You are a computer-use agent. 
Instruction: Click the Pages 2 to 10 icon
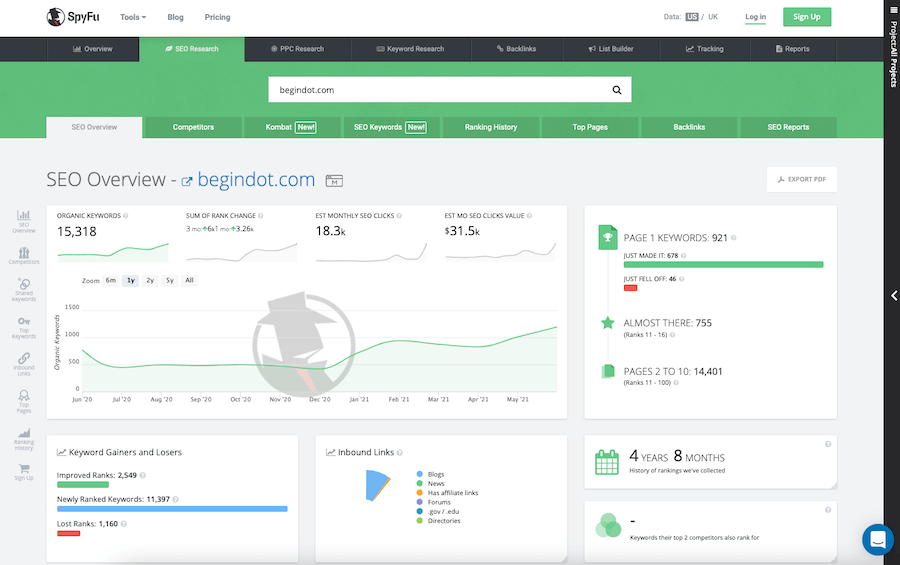point(607,371)
